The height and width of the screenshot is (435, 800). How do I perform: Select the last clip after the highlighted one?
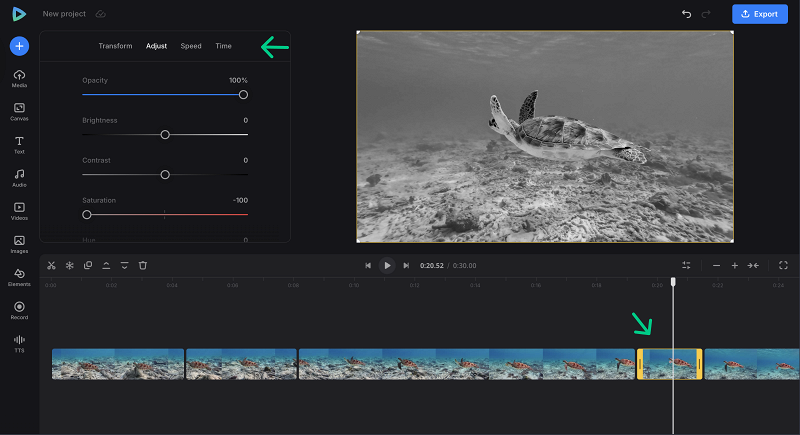click(752, 364)
